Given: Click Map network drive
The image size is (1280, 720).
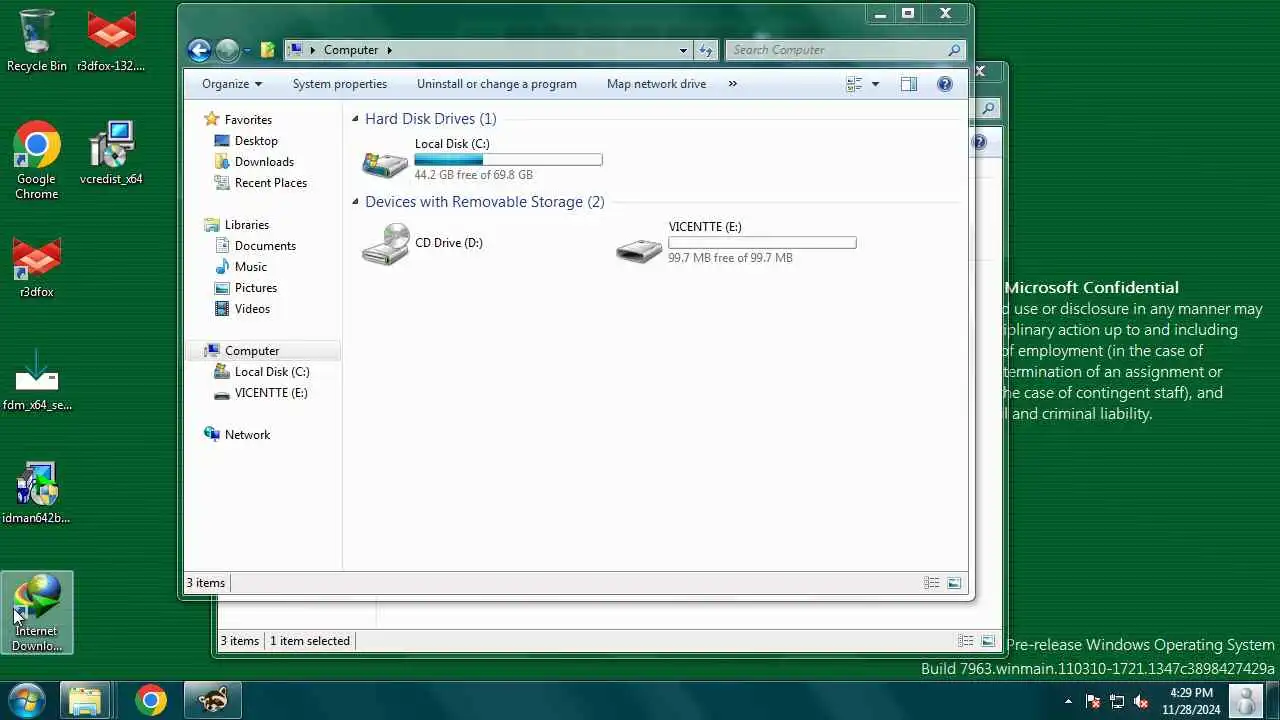Looking at the screenshot, I should (x=656, y=84).
